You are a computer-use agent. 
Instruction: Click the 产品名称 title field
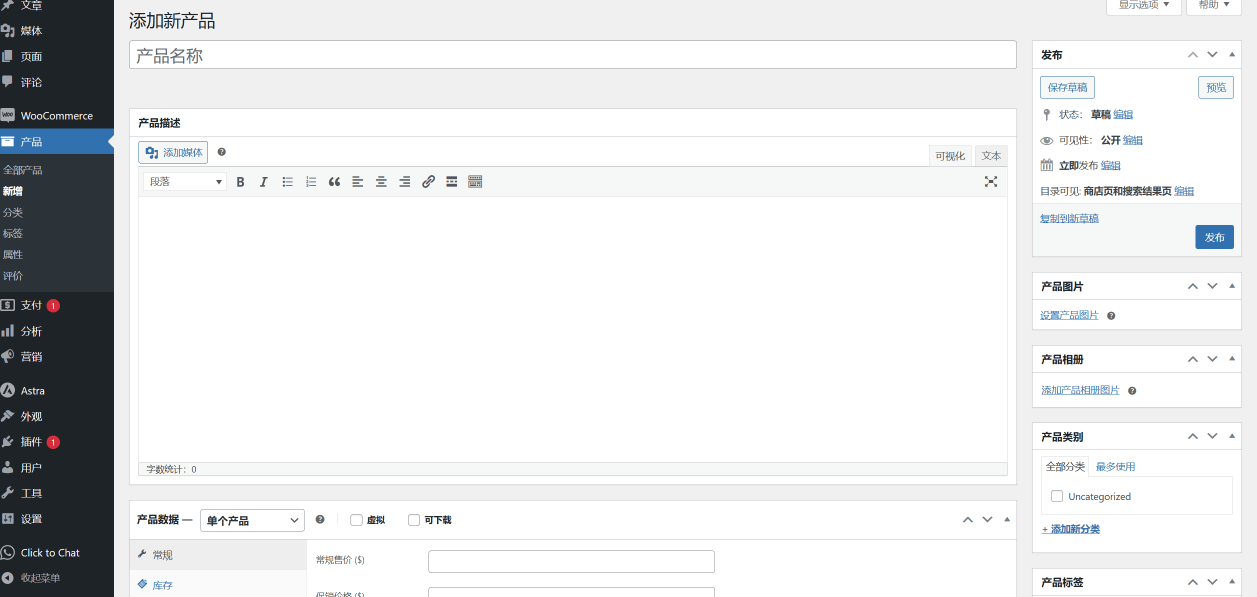(572, 56)
